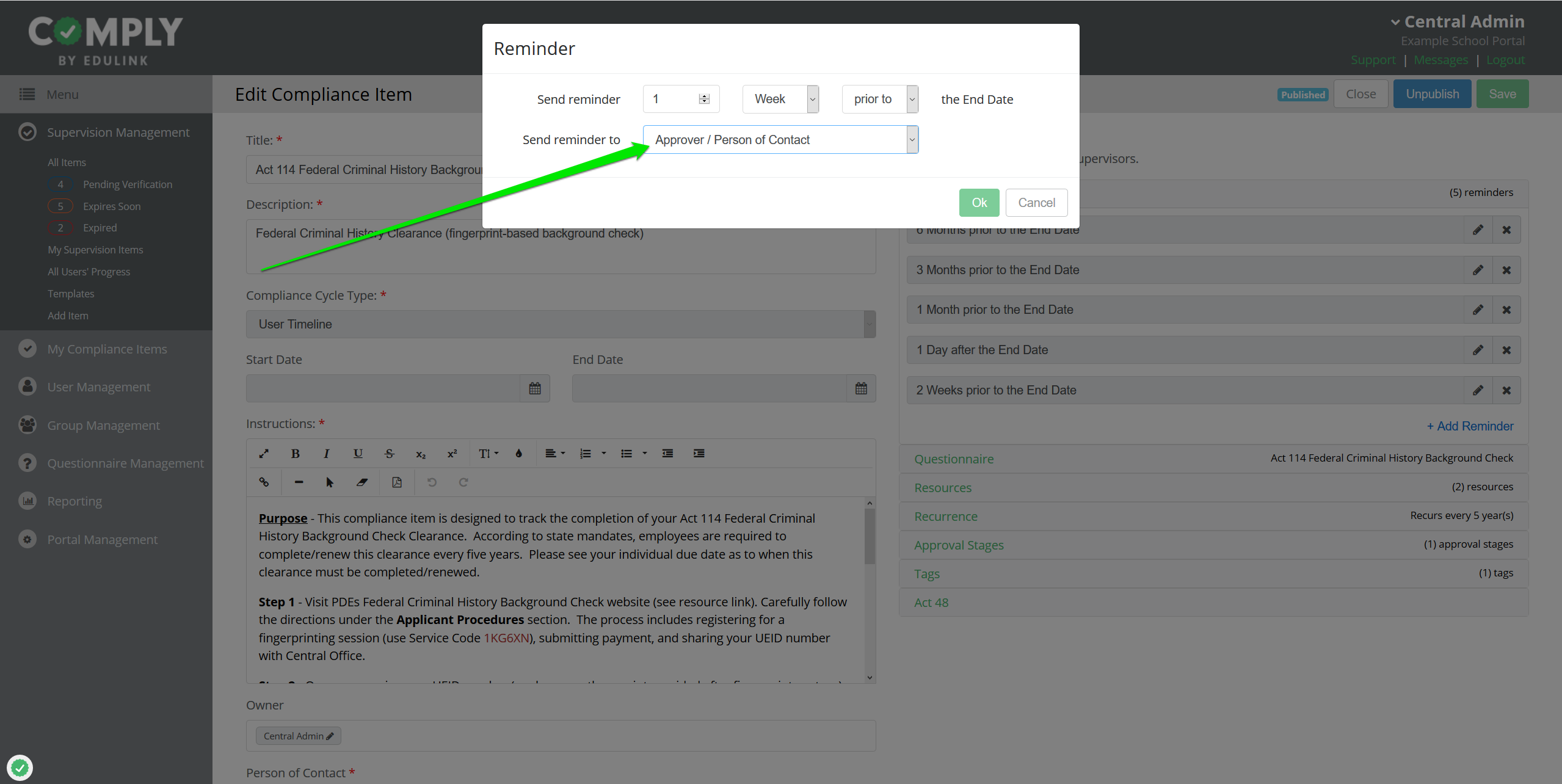
Task: Toggle italic text in editor toolbar
Action: pyautogui.click(x=327, y=453)
